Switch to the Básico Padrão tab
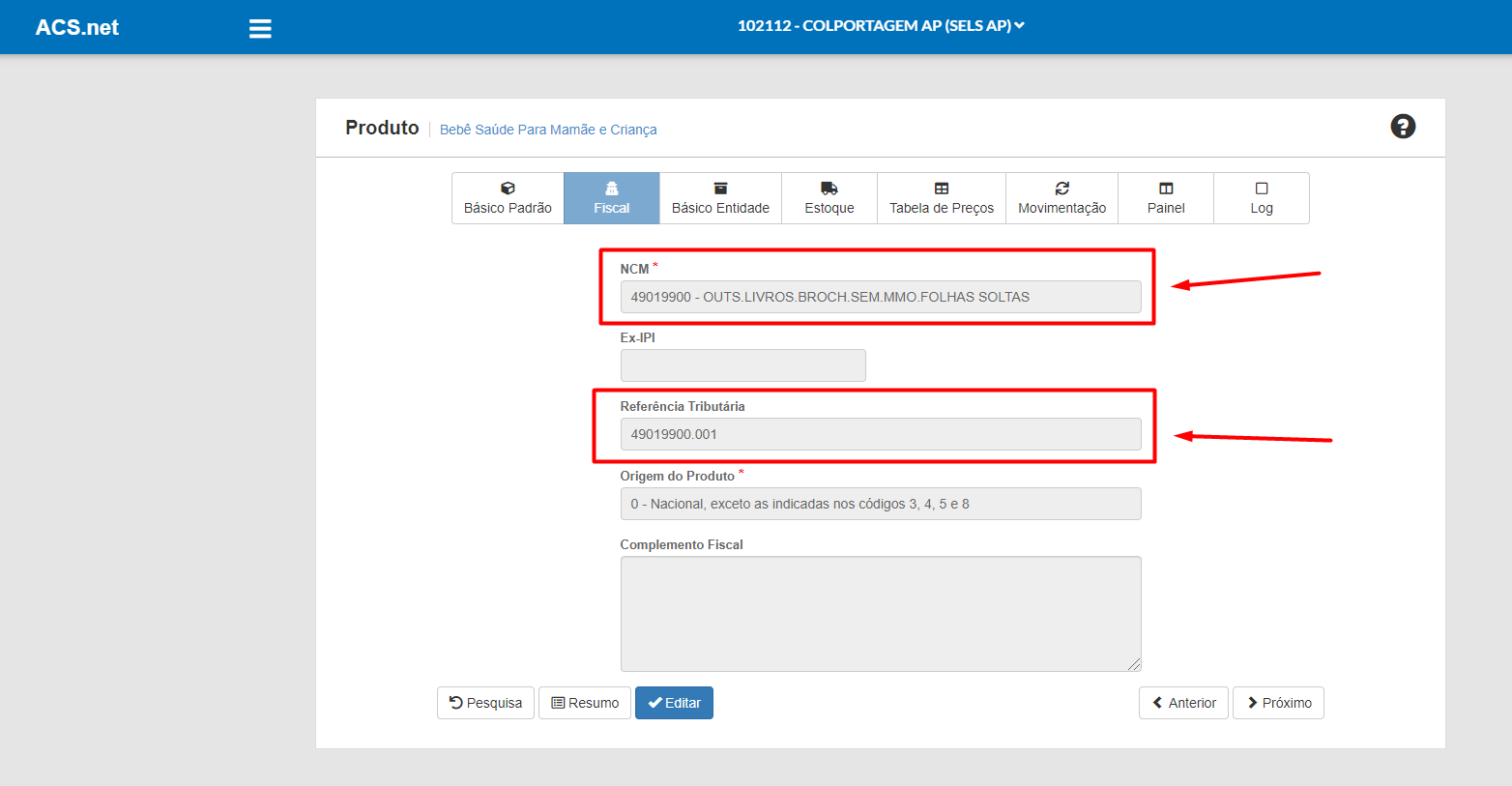Viewport: 1512px width, 786px height. pos(508,198)
